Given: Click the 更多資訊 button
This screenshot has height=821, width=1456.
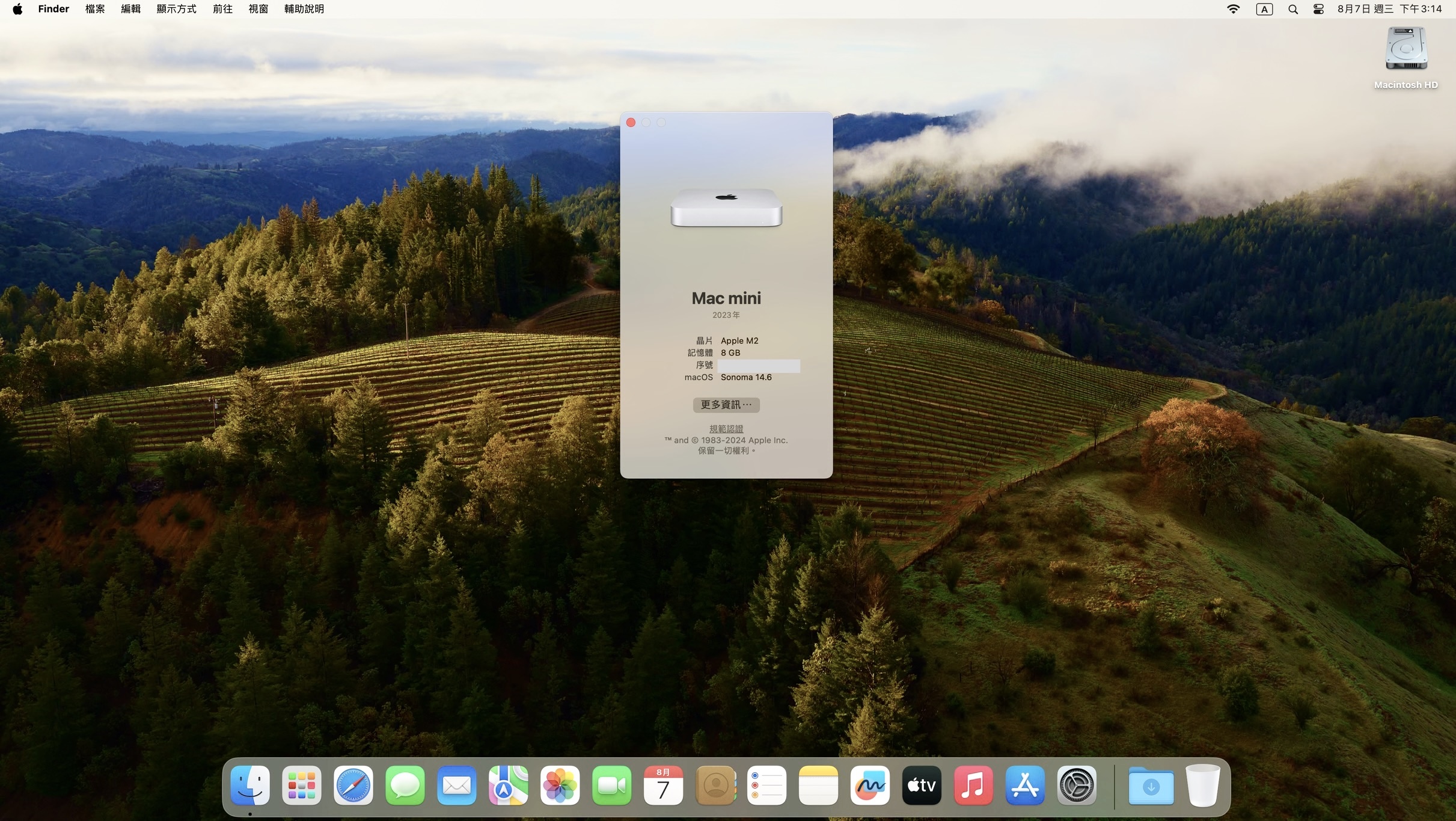Looking at the screenshot, I should pyautogui.click(x=726, y=405).
